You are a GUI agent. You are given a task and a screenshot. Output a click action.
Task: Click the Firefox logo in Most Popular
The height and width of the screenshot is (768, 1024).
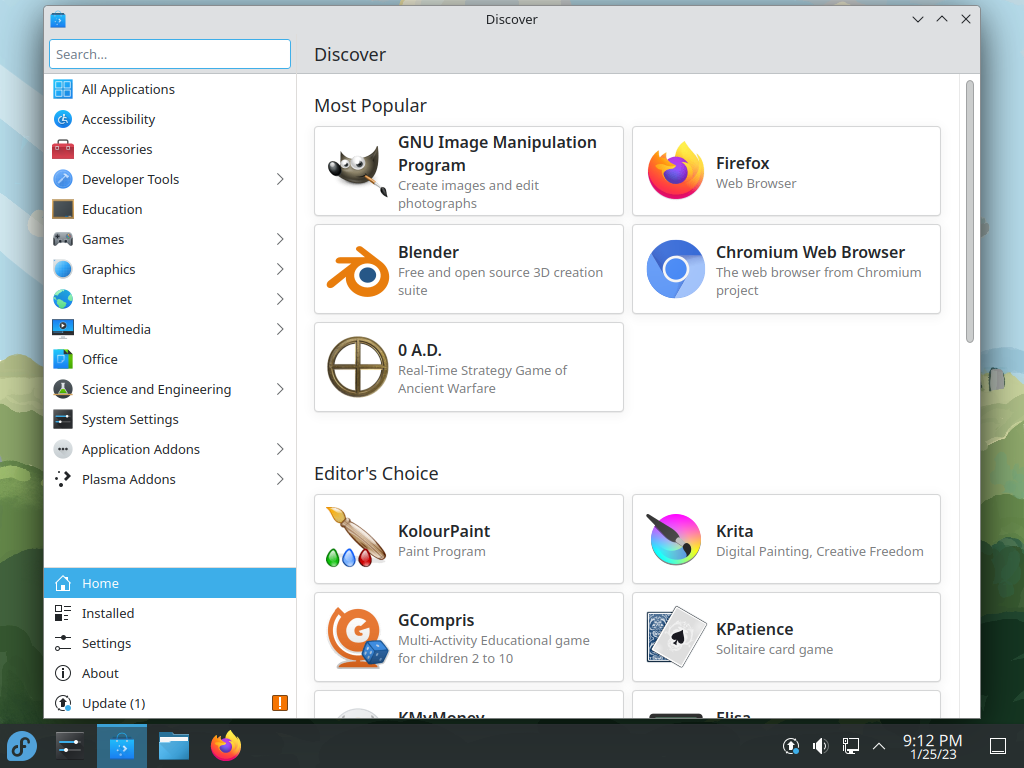coord(676,171)
